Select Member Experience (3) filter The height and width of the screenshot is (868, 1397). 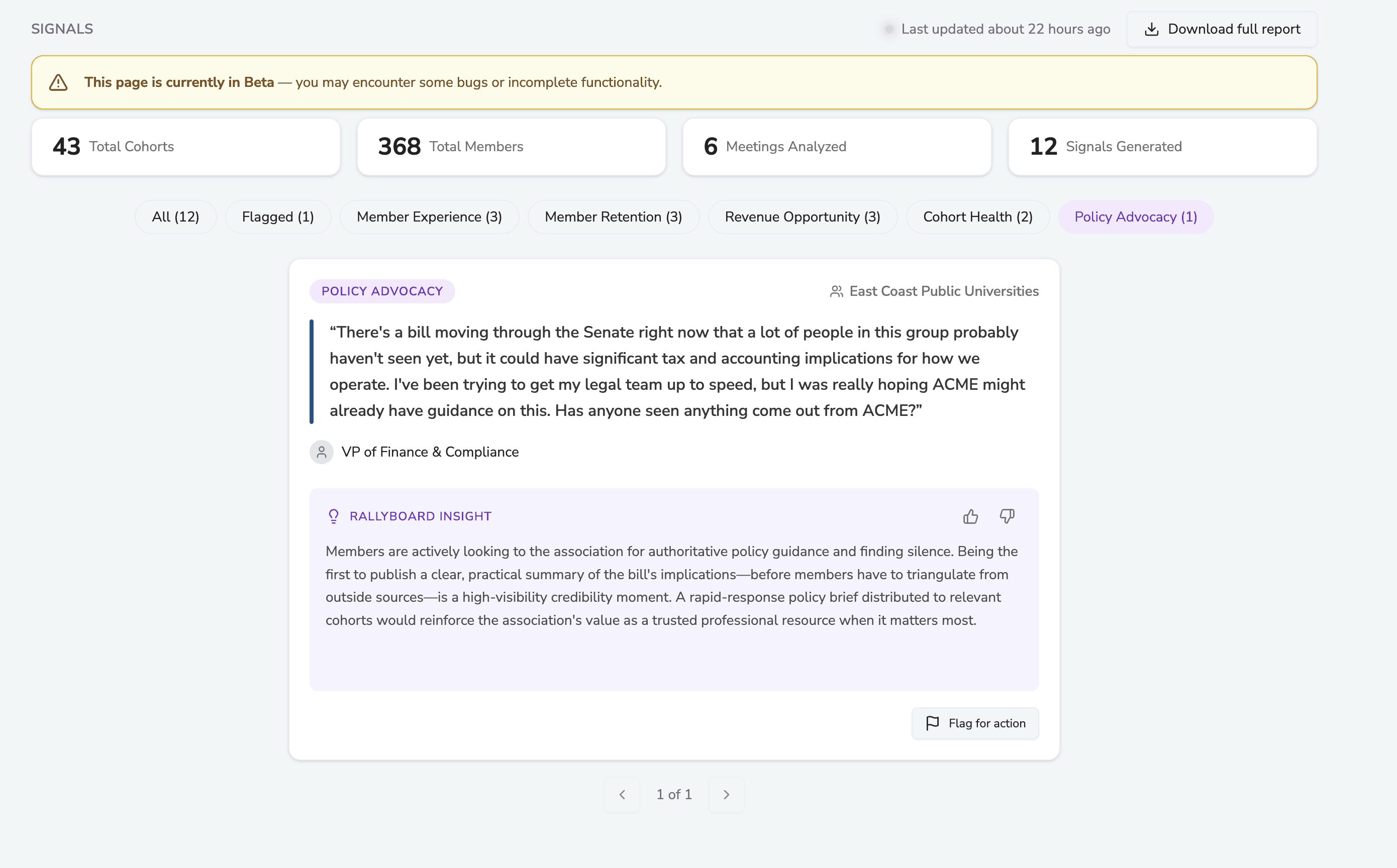click(429, 217)
